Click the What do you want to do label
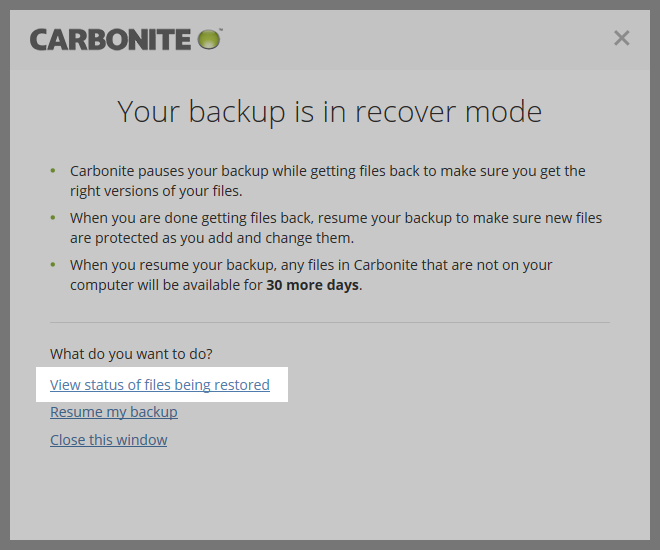This screenshot has height=550, width=660. tap(131, 354)
